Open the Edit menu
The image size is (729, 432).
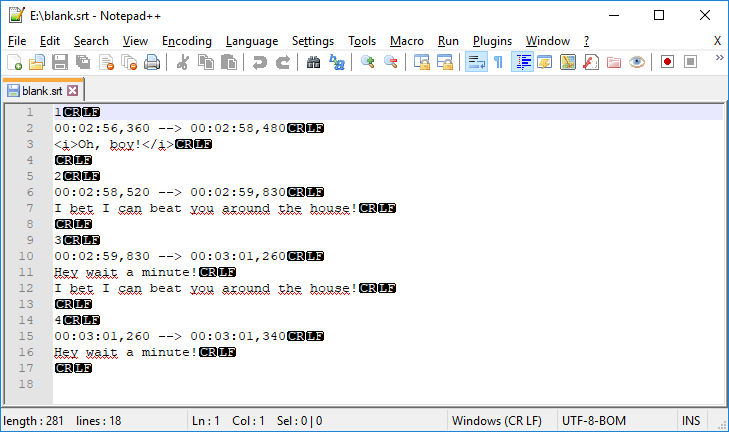(x=50, y=41)
